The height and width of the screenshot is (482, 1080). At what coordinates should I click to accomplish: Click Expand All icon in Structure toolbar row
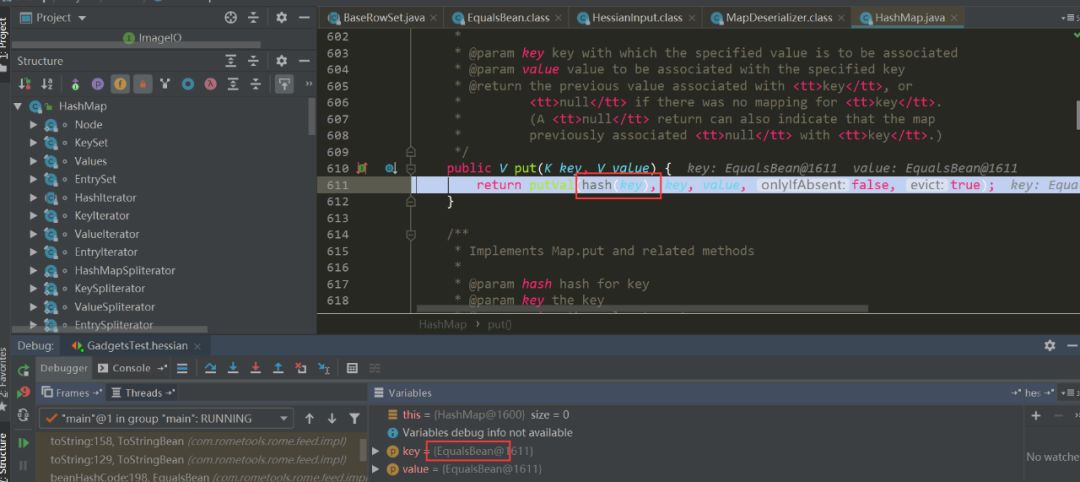pyautogui.click(x=233, y=84)
